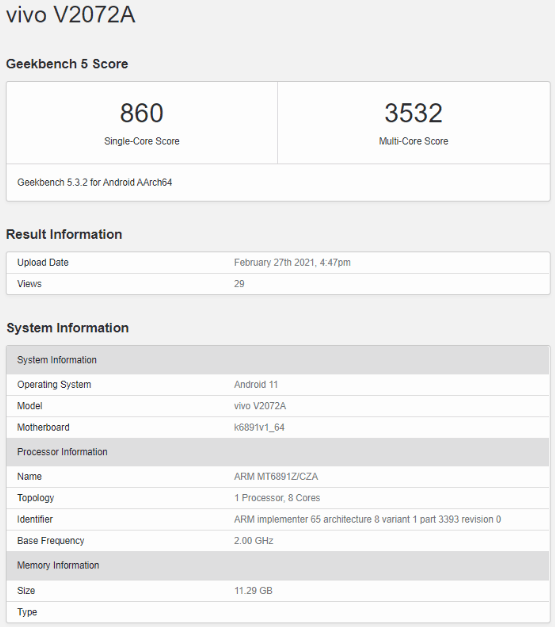Click the 'Result Information' heading
This screenshot has width=555, height=627.
(x=64, y=234)
